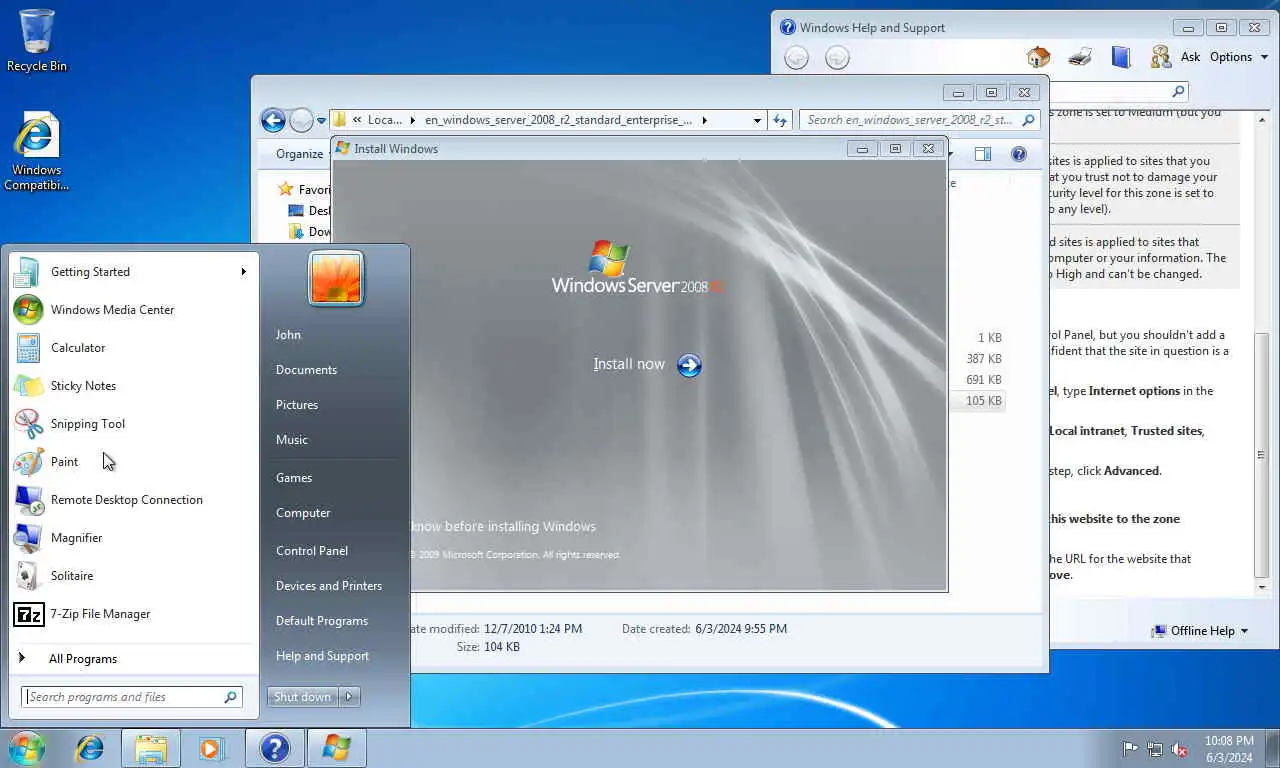The height and width of the screenshot is (768, 1280).
Task: Launch Magnifier
Action: (133, 538)
